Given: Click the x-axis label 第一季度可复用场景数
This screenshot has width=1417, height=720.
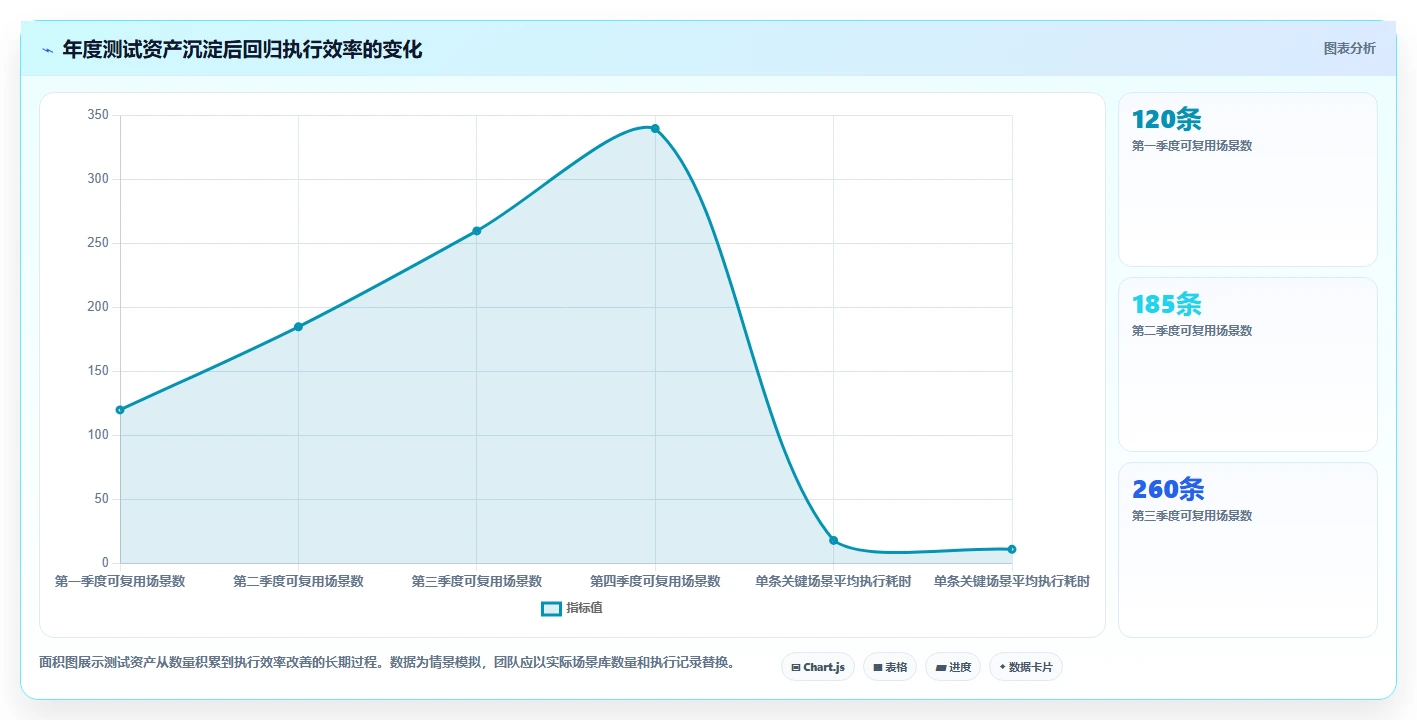Looking at the screenshot, I should coord(120,581).
